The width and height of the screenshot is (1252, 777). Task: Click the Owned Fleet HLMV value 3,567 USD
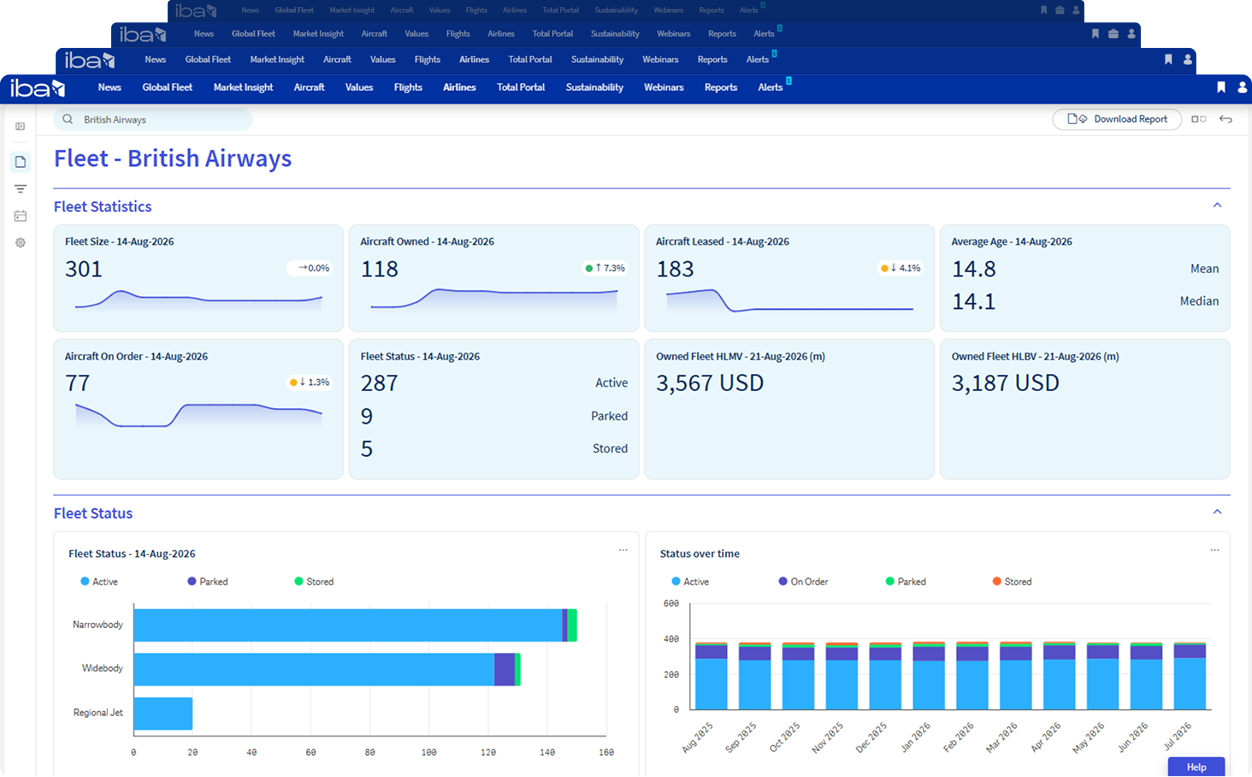[x=710, y=383]
